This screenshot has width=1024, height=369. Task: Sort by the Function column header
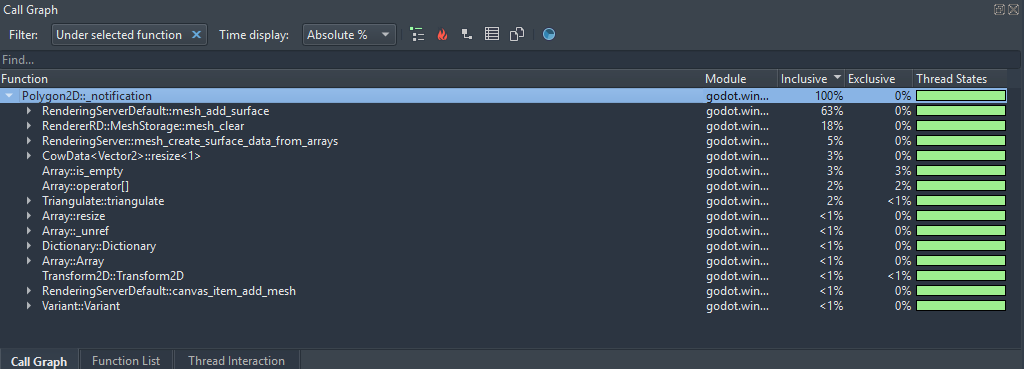click(x=351, y=78)
